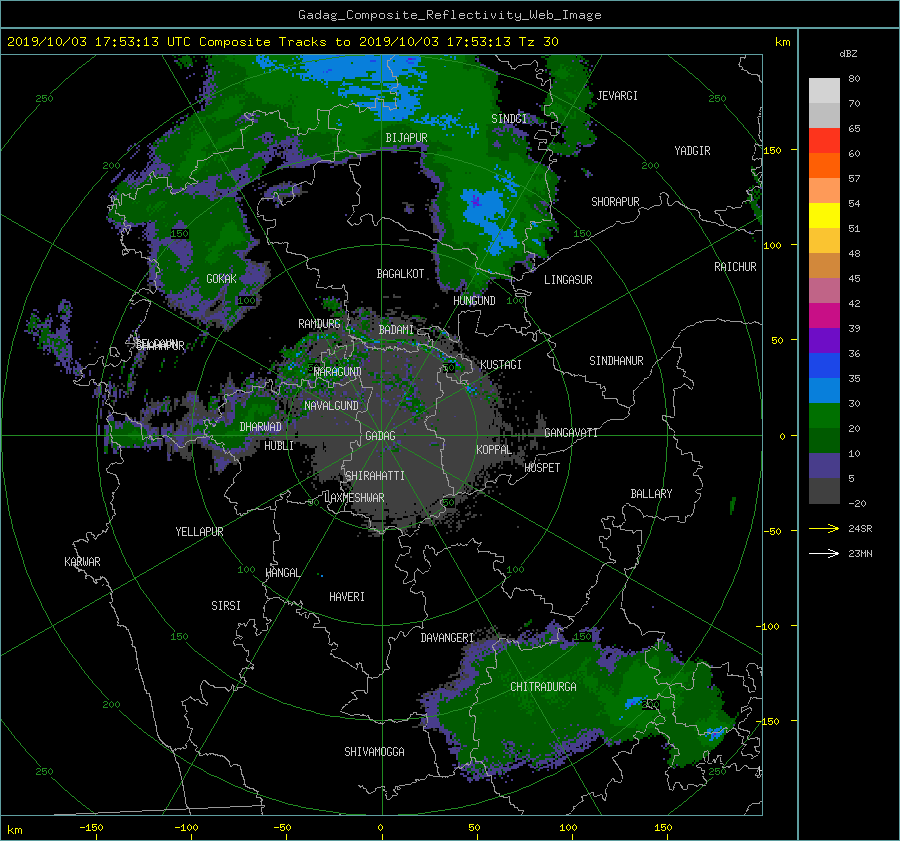This screenshot has width=900, height=841.
Task: Pick the light blue 30-35 dBZ swatch
Action: click(824, 391)
